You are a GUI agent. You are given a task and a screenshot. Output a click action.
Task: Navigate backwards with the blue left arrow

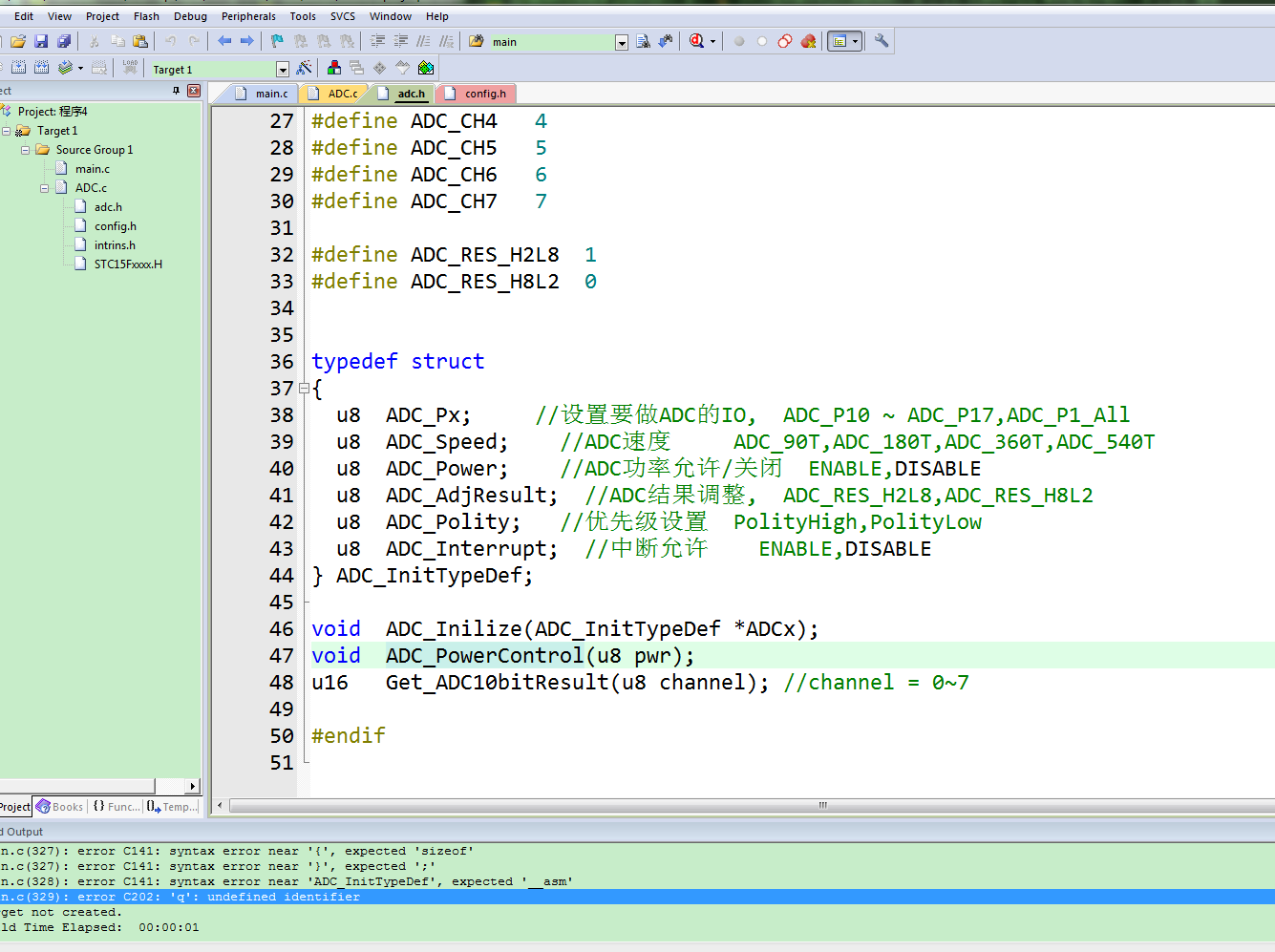point(224,41)
